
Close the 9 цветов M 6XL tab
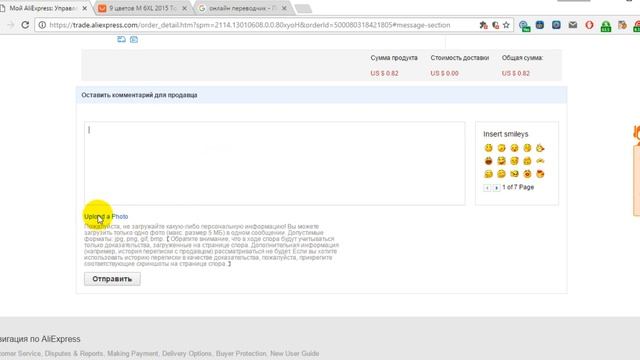pyautogui.click(x=184, y=8)
